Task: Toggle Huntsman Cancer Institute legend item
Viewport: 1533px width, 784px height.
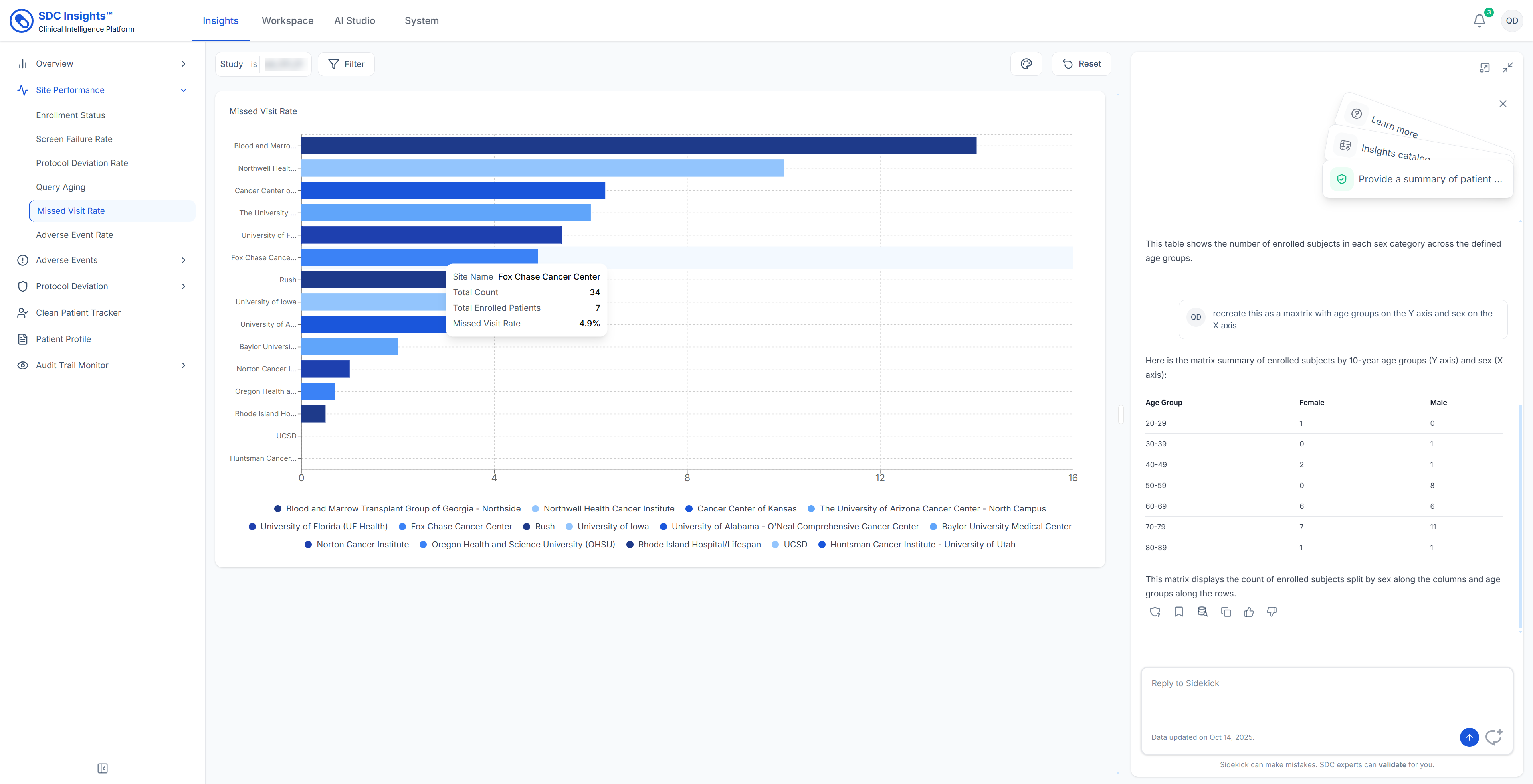Action: coord(916,544)
